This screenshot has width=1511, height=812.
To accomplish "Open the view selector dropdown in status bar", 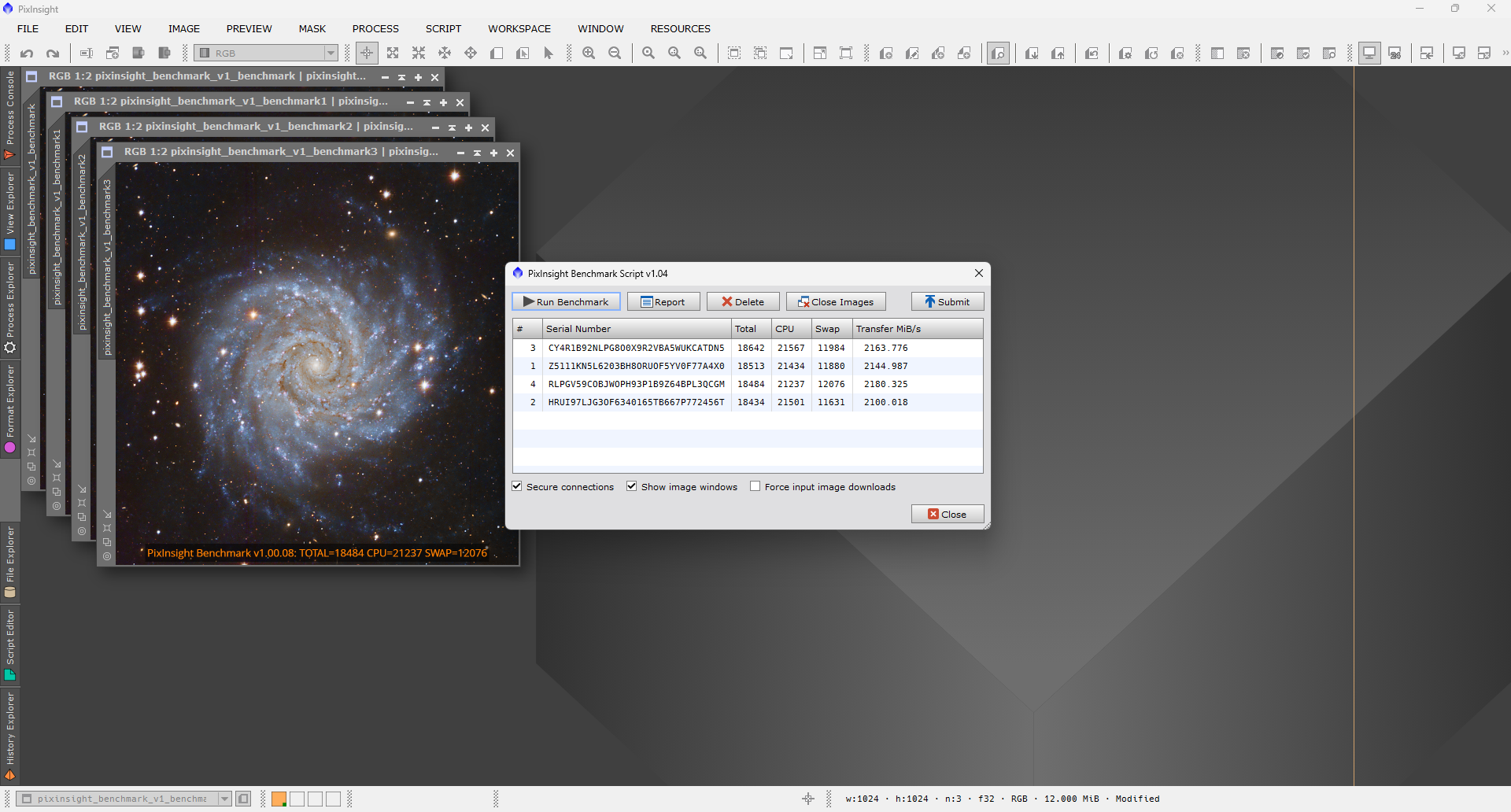I will pos(124,799).
